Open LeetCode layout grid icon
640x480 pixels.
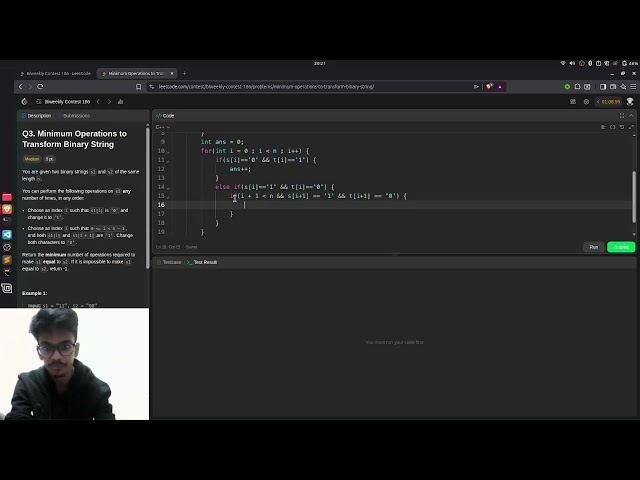coord(573,102)
